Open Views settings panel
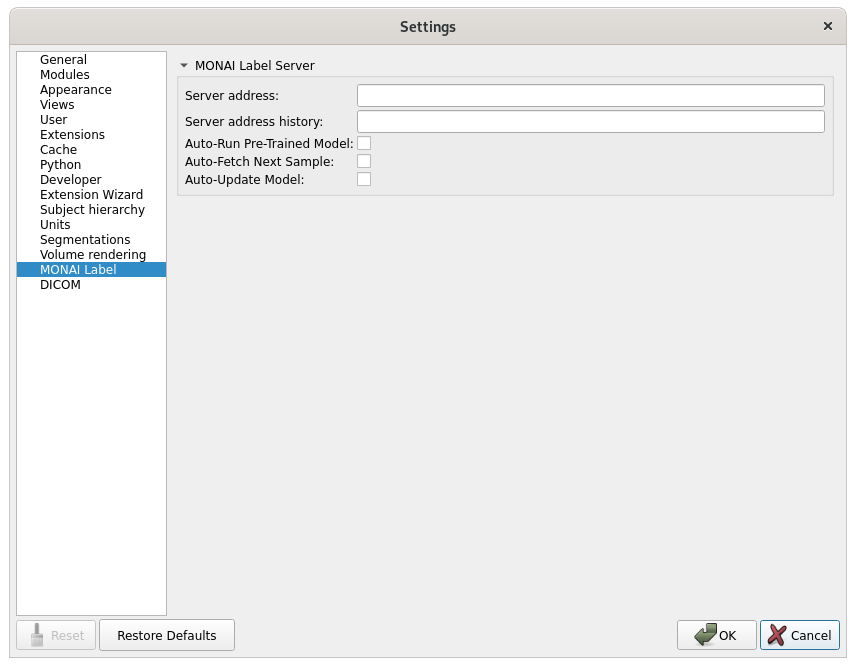The width and height of the screenshot is (856, 667). 92,105
